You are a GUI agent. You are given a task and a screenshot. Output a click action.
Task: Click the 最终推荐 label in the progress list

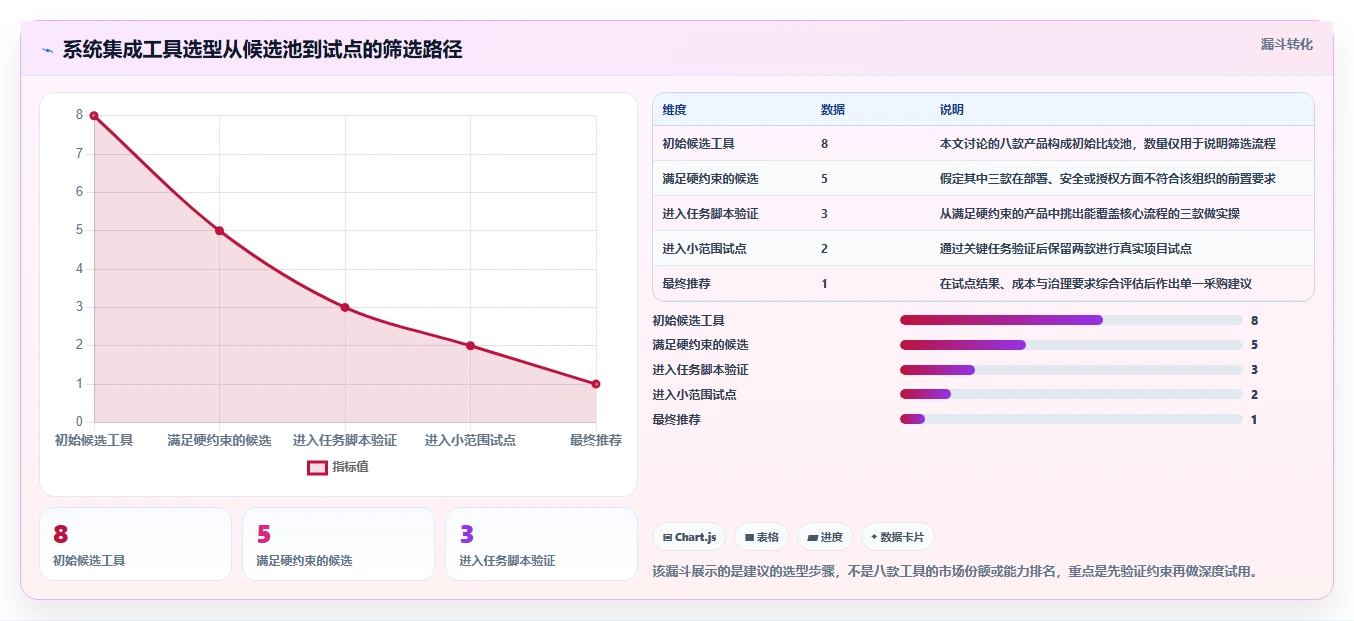(x=676, y=420)
